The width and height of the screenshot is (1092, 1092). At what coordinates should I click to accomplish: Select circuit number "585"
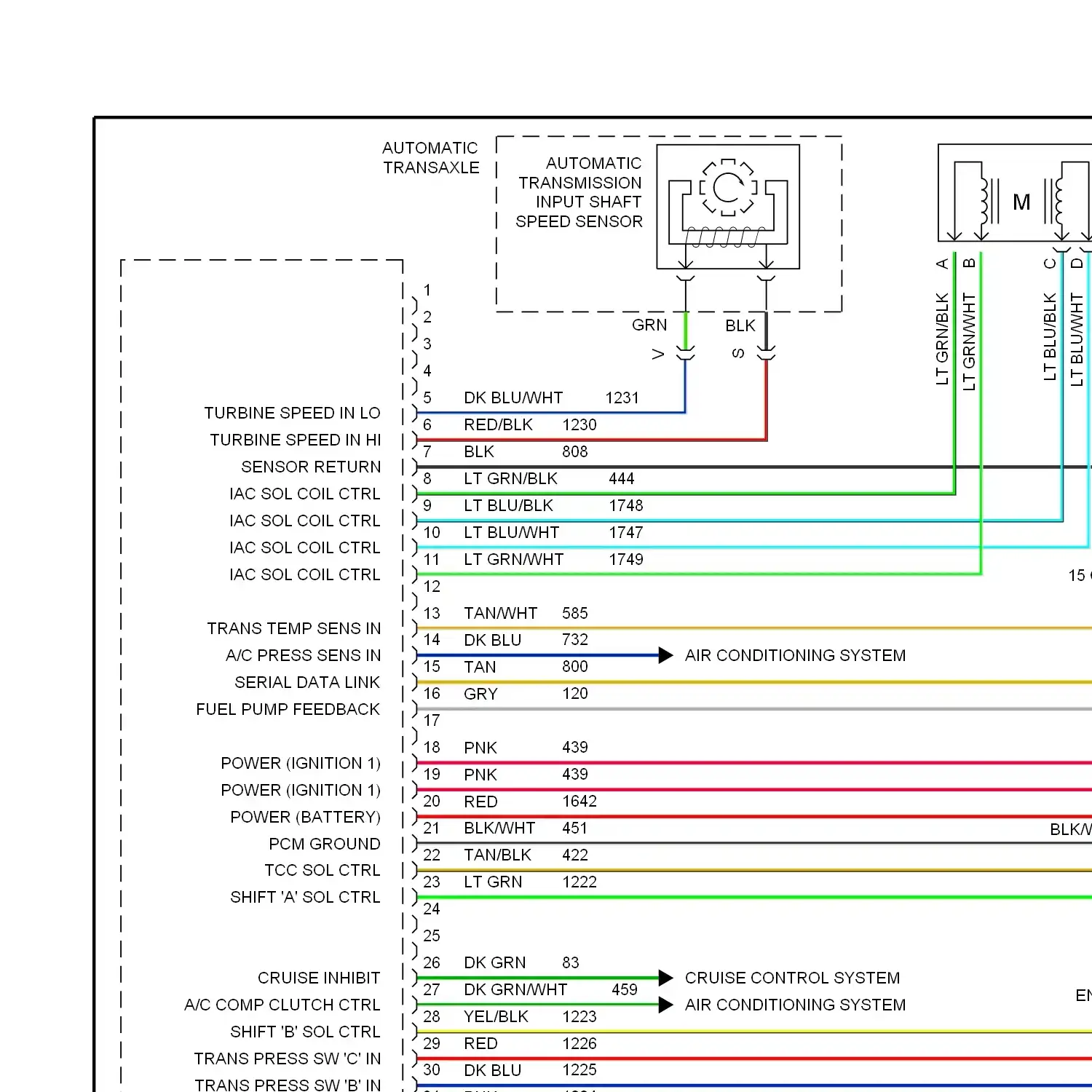[x=575, y=614]
